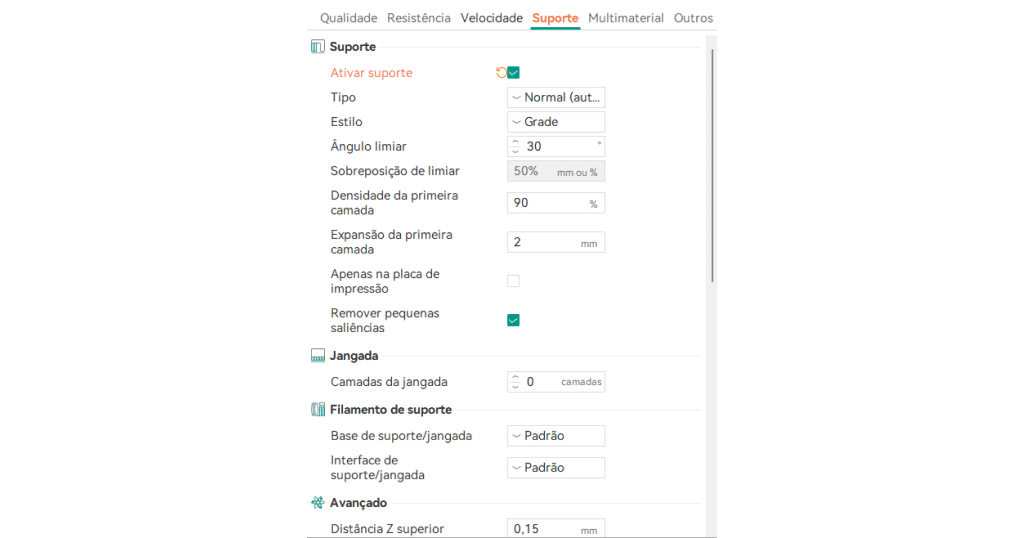Image resolution: width=1024 pixels, height=538 pixels.
Task: Open Base de suporte/jangada Padrão dropdown
Action: pyautogui.click(x=556, y=435)
